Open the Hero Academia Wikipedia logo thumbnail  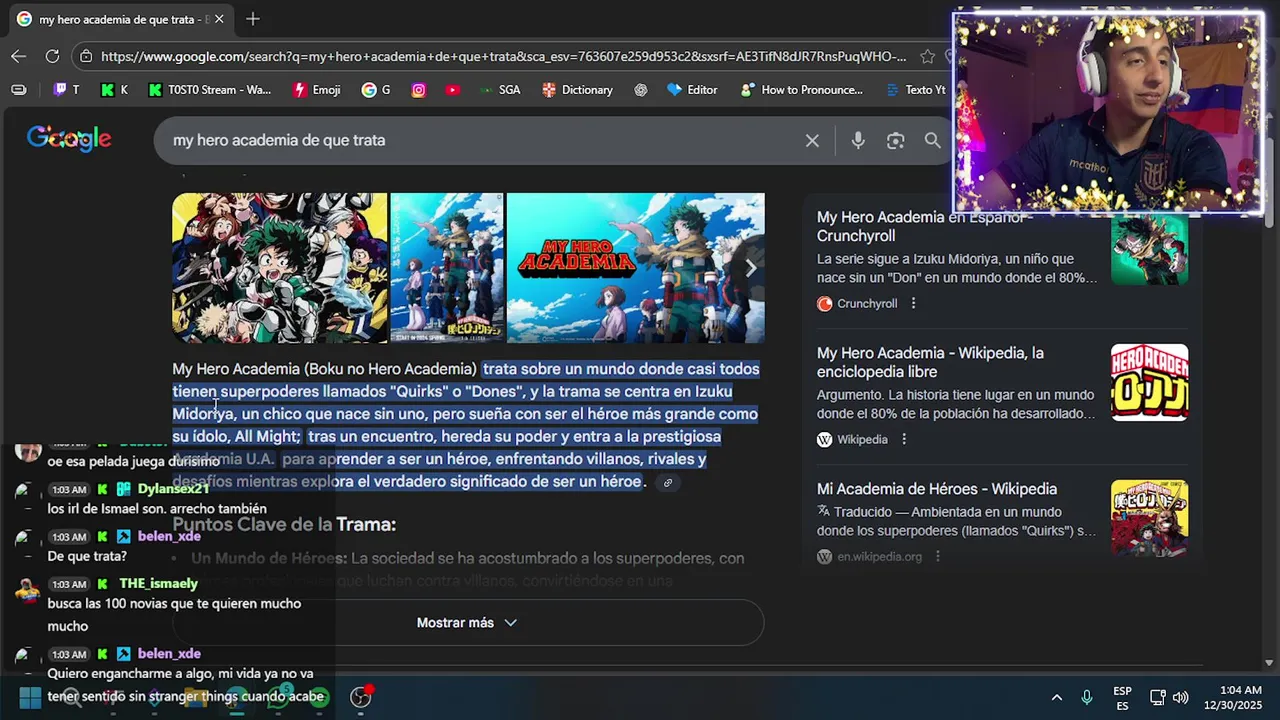coord(1150,382)
